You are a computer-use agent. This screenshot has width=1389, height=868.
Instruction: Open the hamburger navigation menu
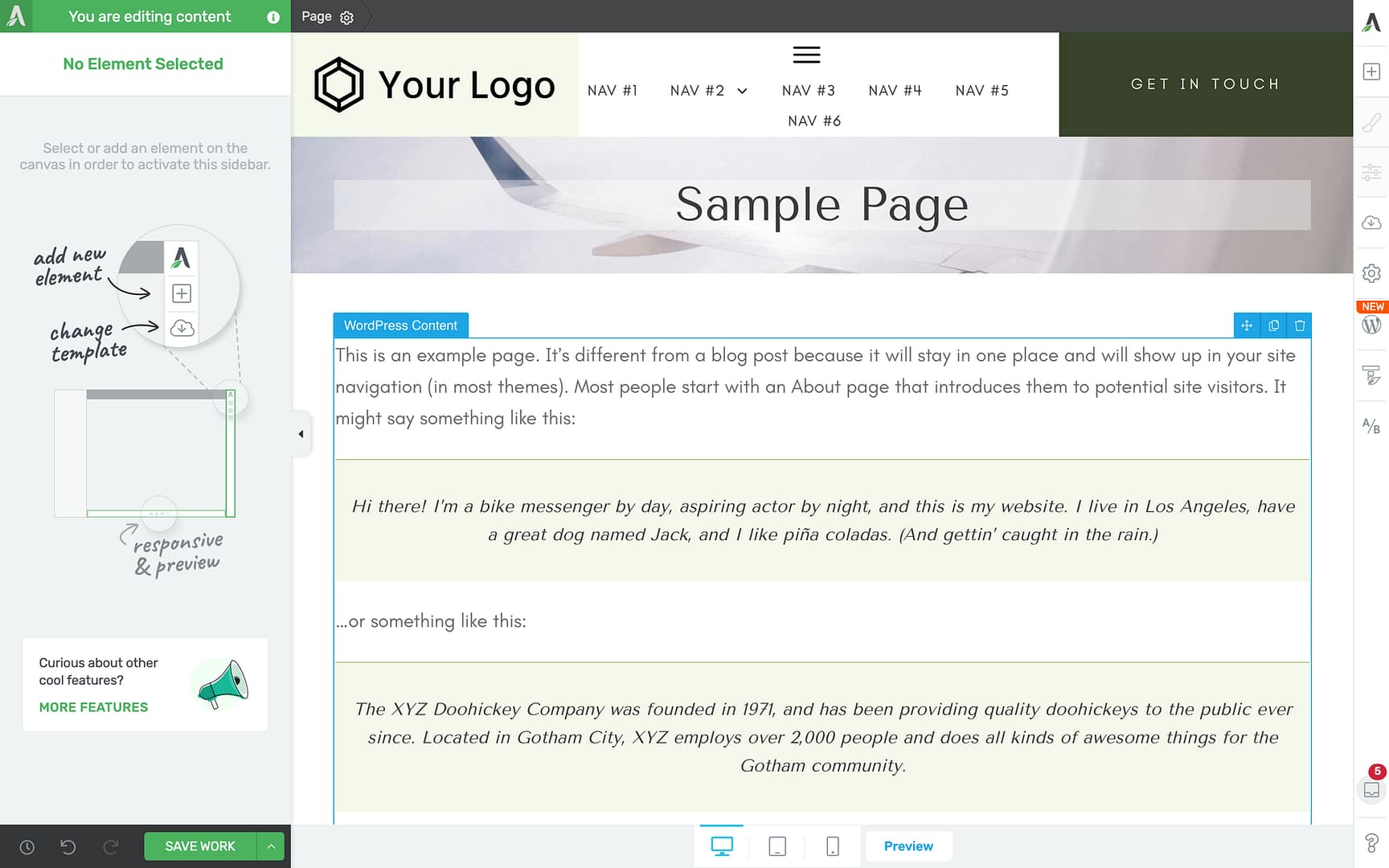point(806,55)
